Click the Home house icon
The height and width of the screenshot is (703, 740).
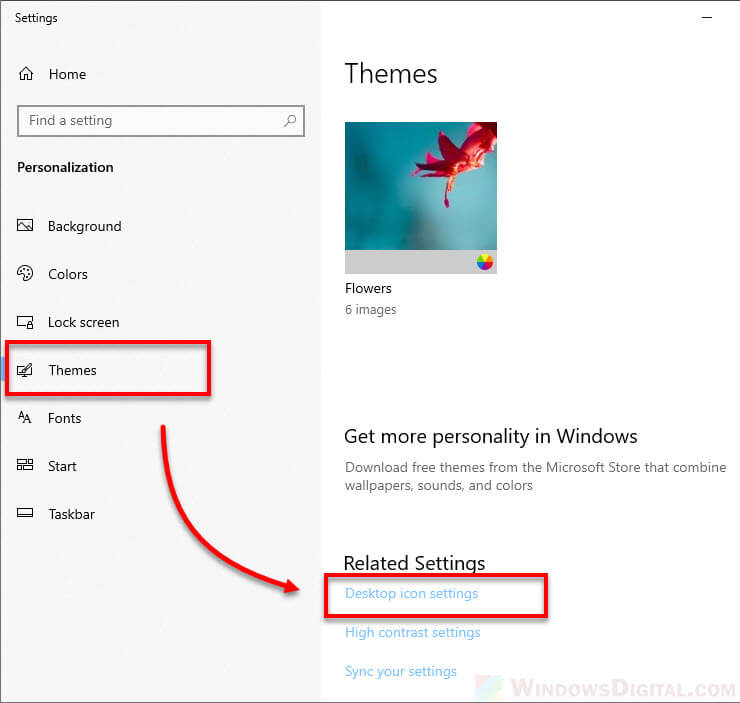[26, 74]
